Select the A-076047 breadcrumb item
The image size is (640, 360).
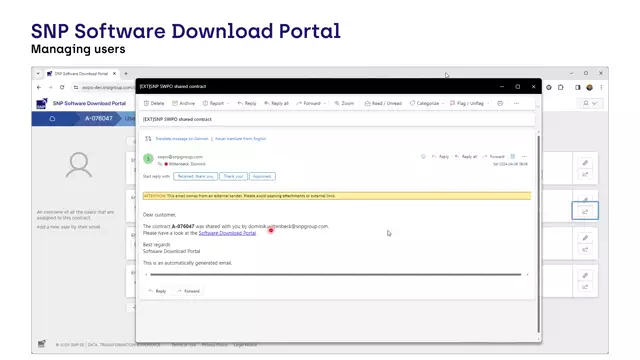98,118
